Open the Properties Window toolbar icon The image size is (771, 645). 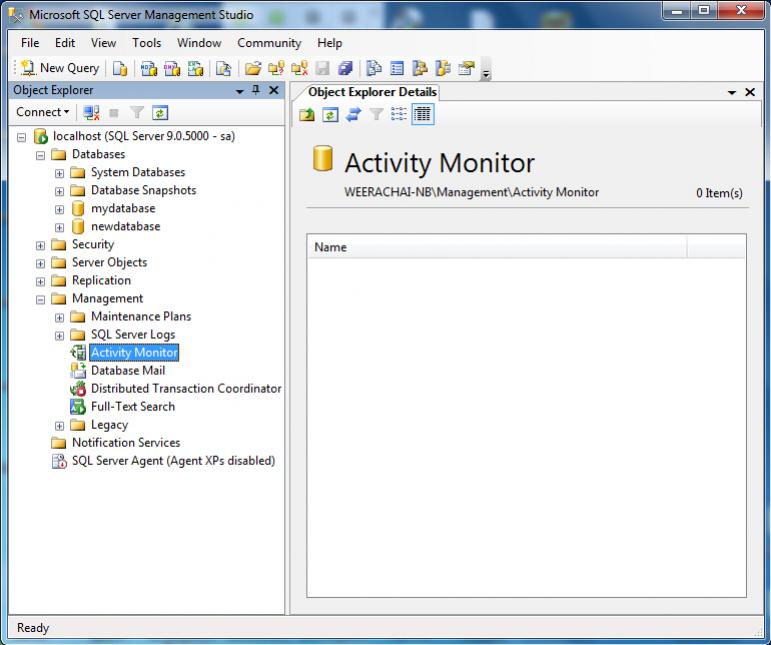(x=466, y=68)
